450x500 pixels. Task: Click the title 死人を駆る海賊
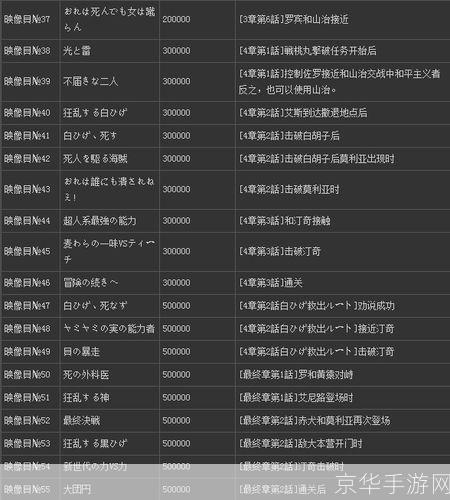coord(95,159)
